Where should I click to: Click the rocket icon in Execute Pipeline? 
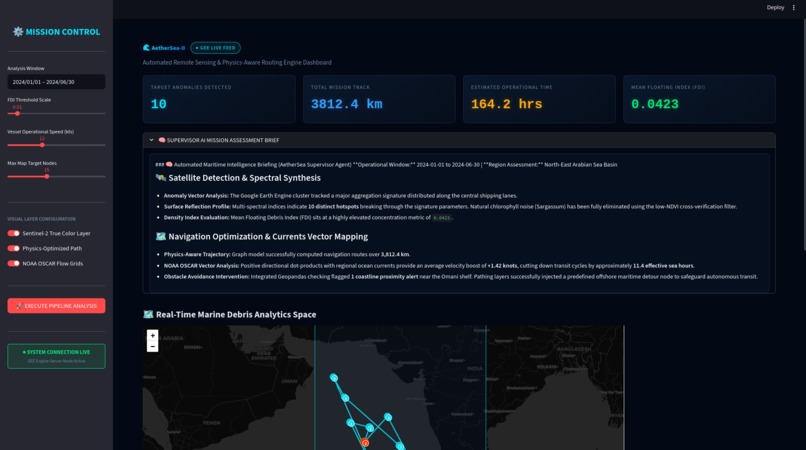tap(19, 306)
